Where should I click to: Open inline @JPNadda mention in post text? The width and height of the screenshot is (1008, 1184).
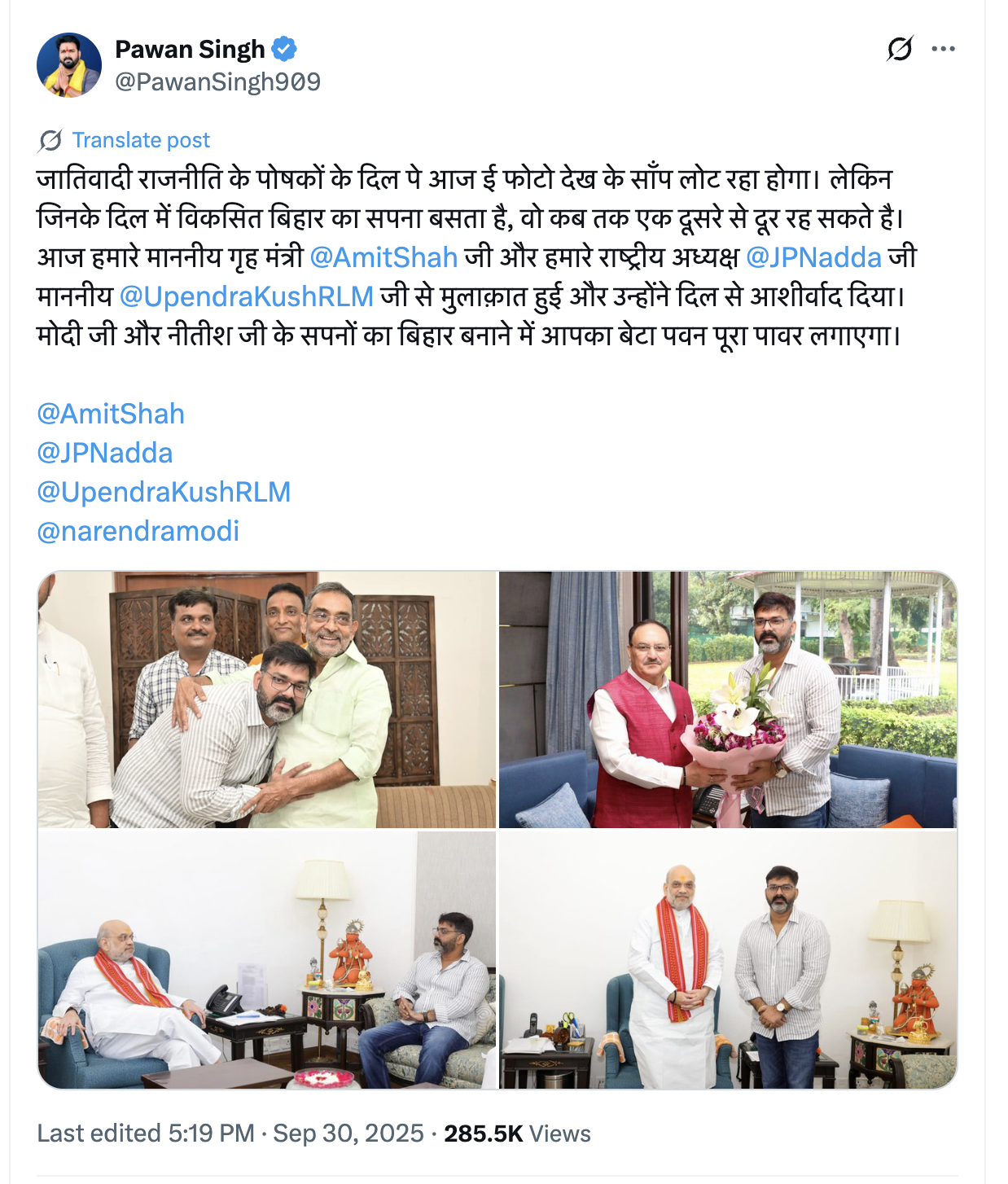[813, 257]
